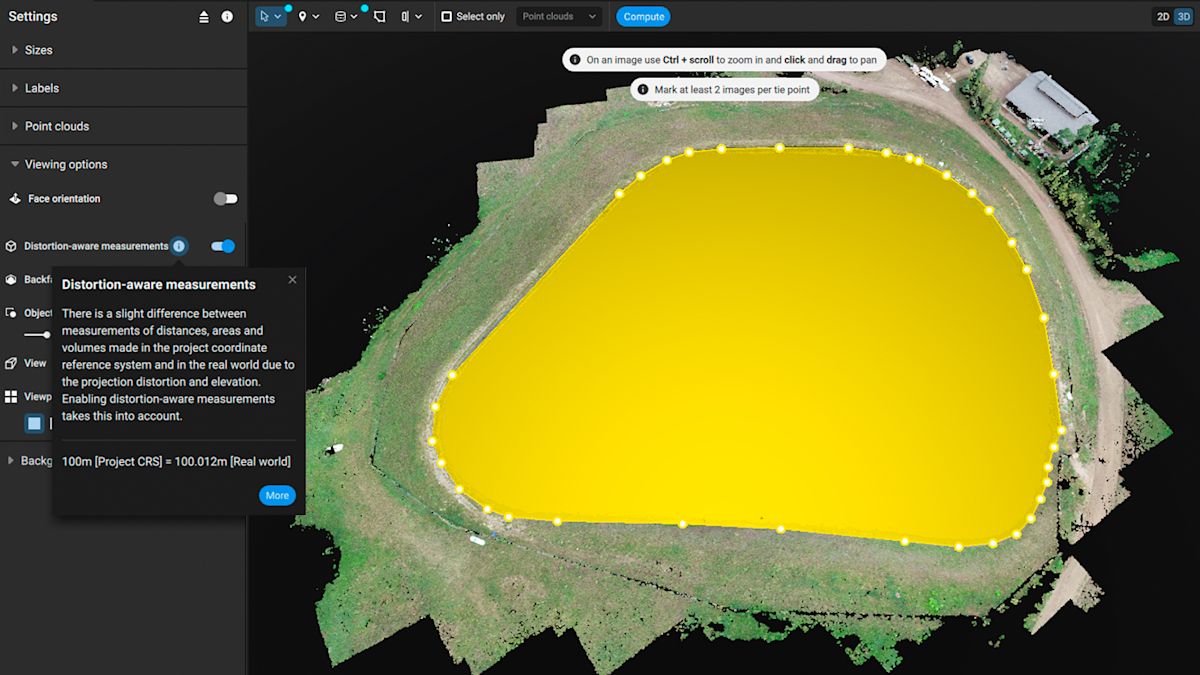
Task: Click the blue Compute button
Action: (643, 16)
